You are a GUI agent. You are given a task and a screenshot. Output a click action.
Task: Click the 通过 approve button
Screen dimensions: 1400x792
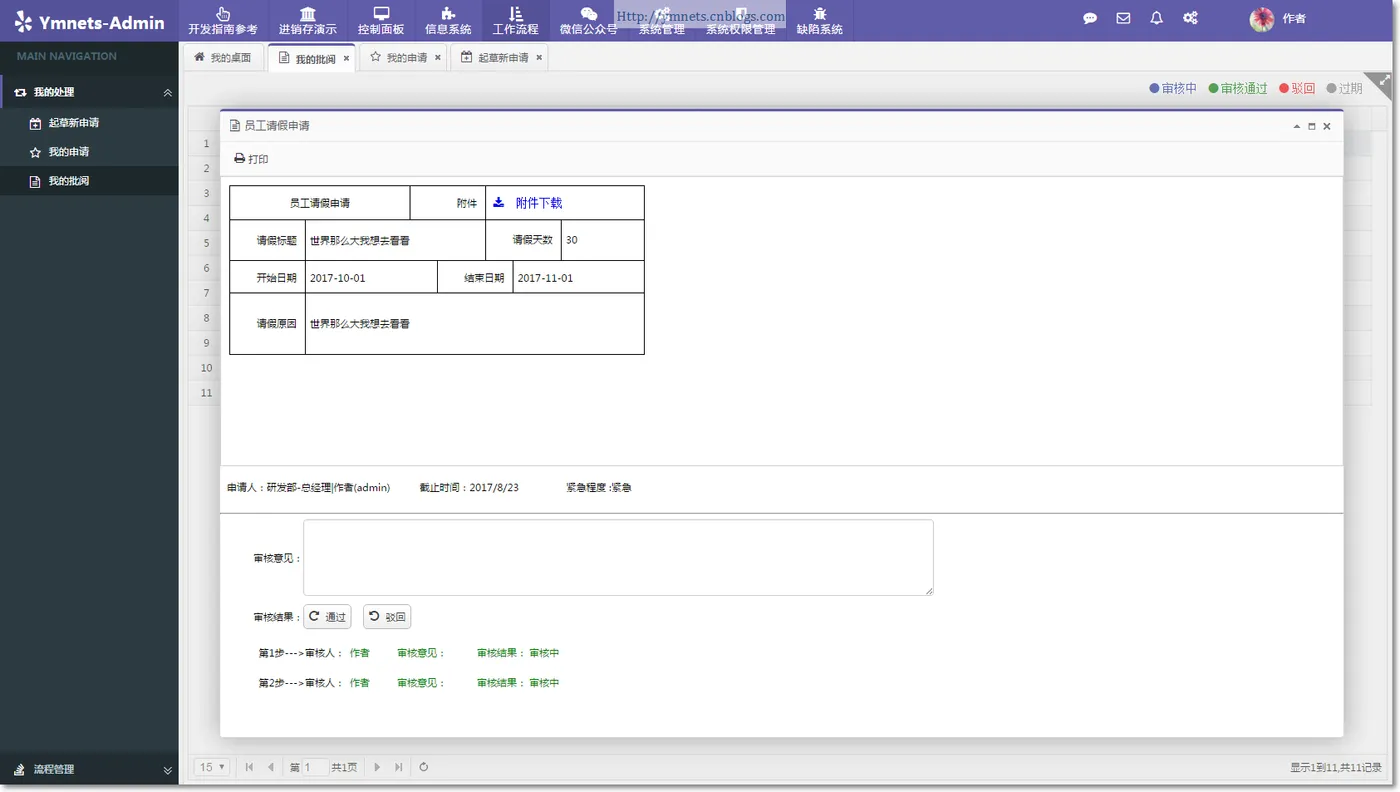(x=327, y=617)
